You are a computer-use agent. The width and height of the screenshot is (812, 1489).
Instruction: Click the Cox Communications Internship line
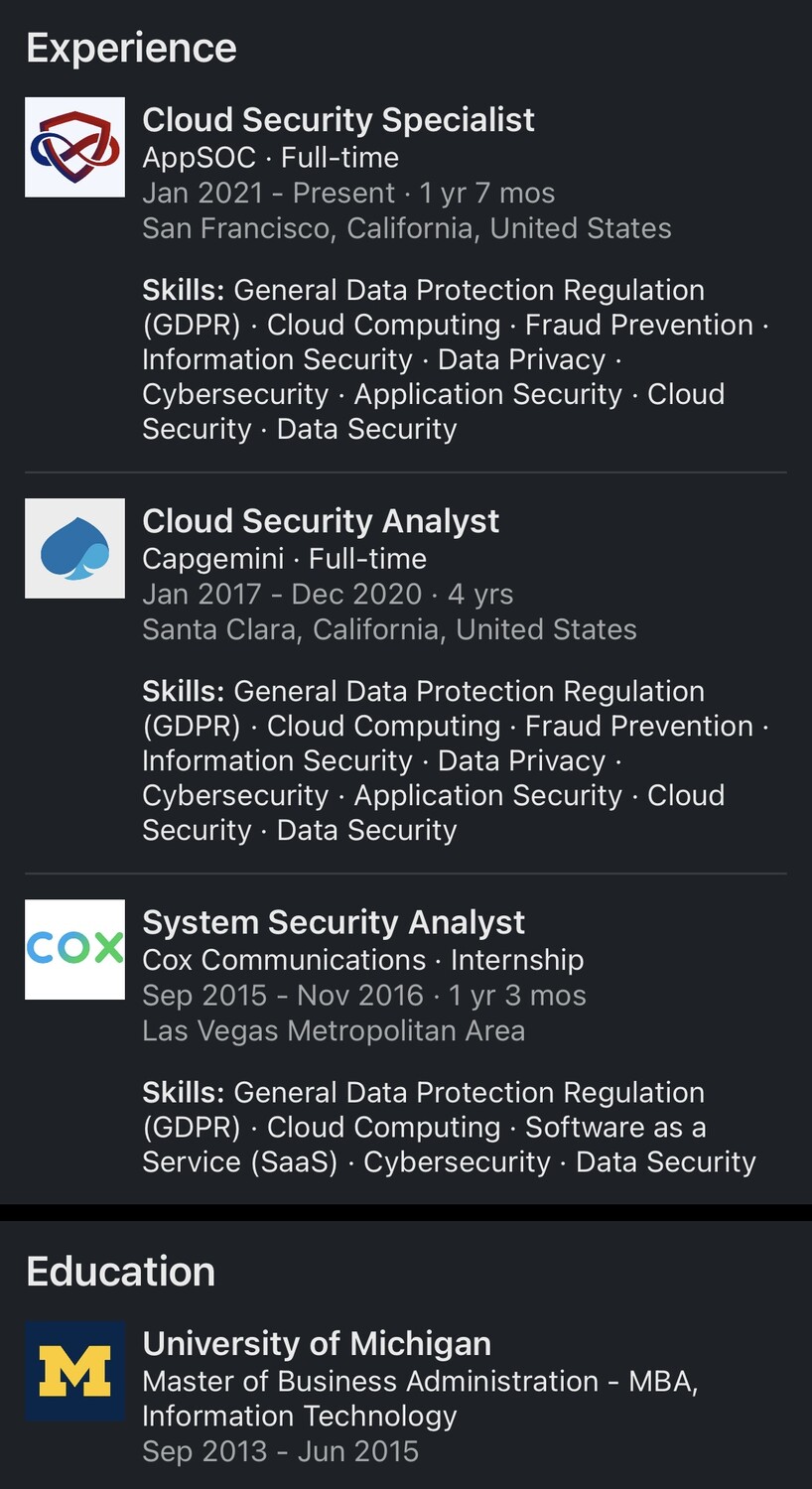click(x=362, y=960)
